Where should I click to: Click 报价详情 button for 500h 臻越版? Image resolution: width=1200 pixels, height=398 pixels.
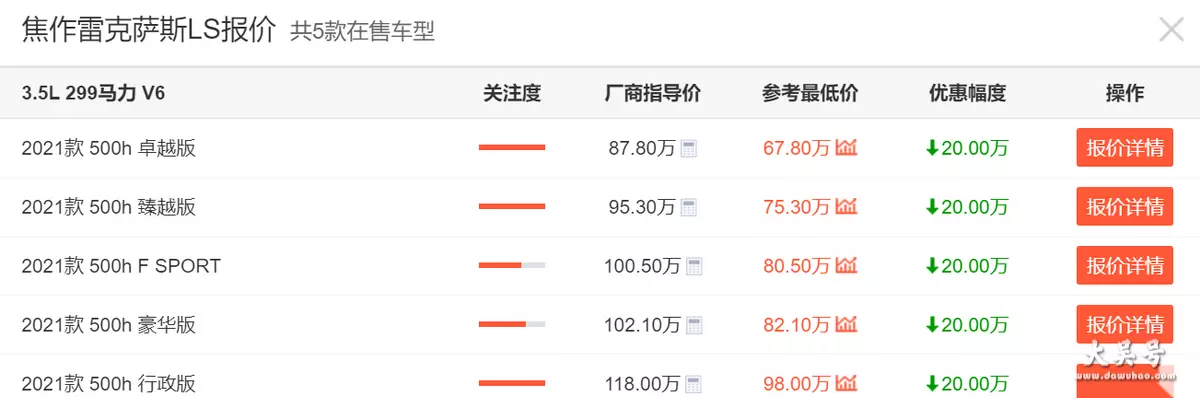click(x=1125, y=207)
